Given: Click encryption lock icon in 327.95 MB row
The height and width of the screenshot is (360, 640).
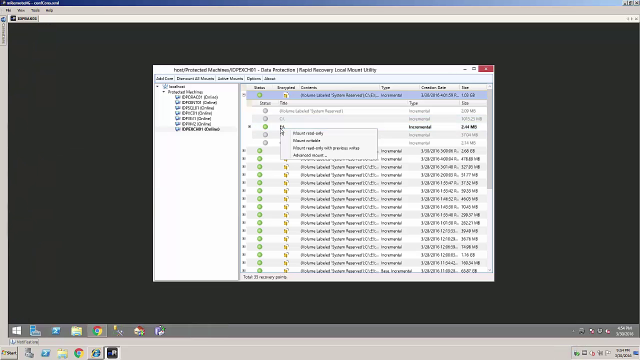Looking at the screenshot, I should click(x=286, y=167).
